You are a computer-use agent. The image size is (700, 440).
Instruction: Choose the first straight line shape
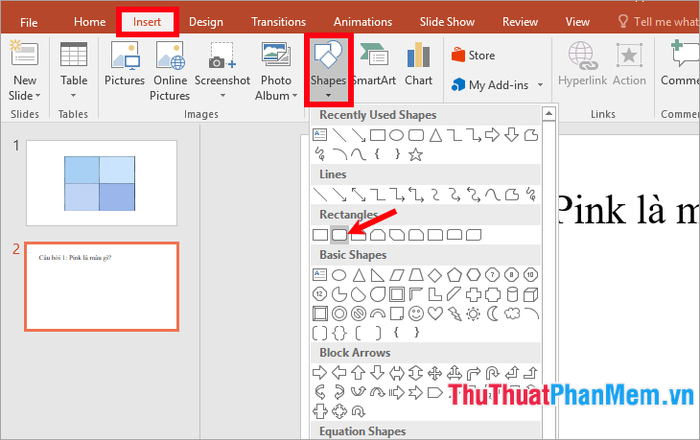click(321, 193)
